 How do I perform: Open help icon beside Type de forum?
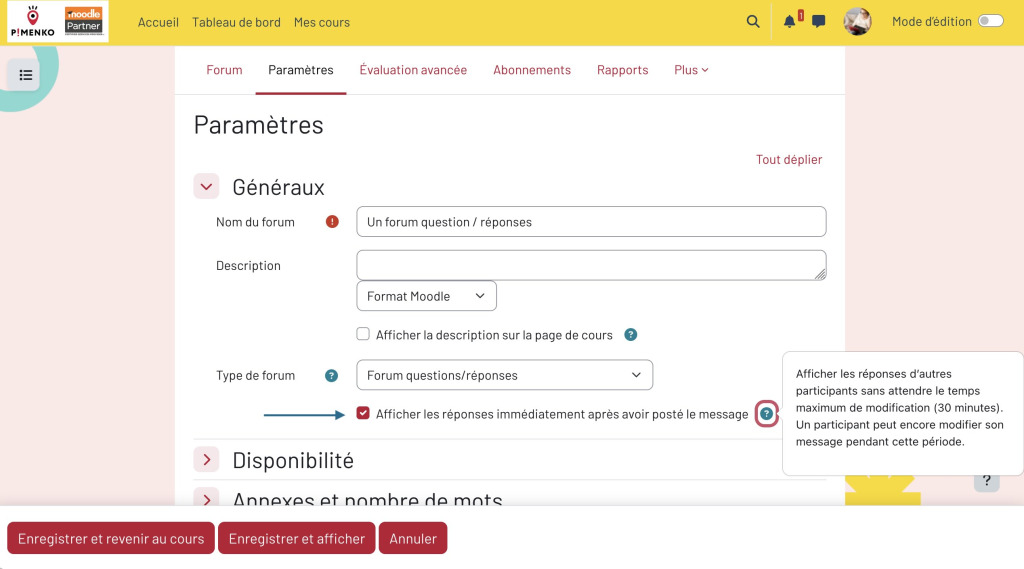point(332,375)
